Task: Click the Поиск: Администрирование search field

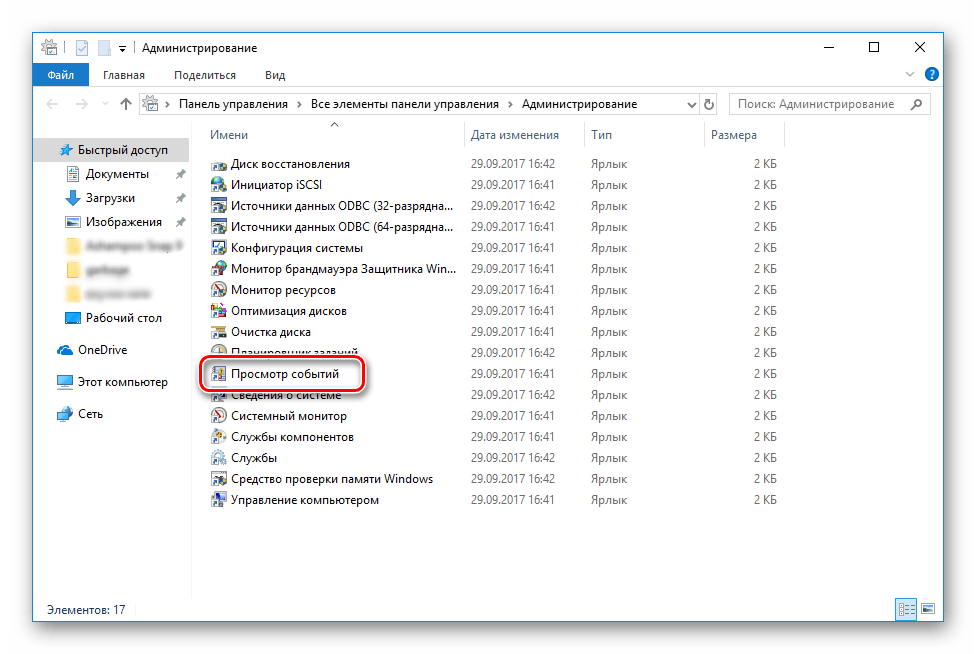Action: pyautogui.click(x=820, y=104)
